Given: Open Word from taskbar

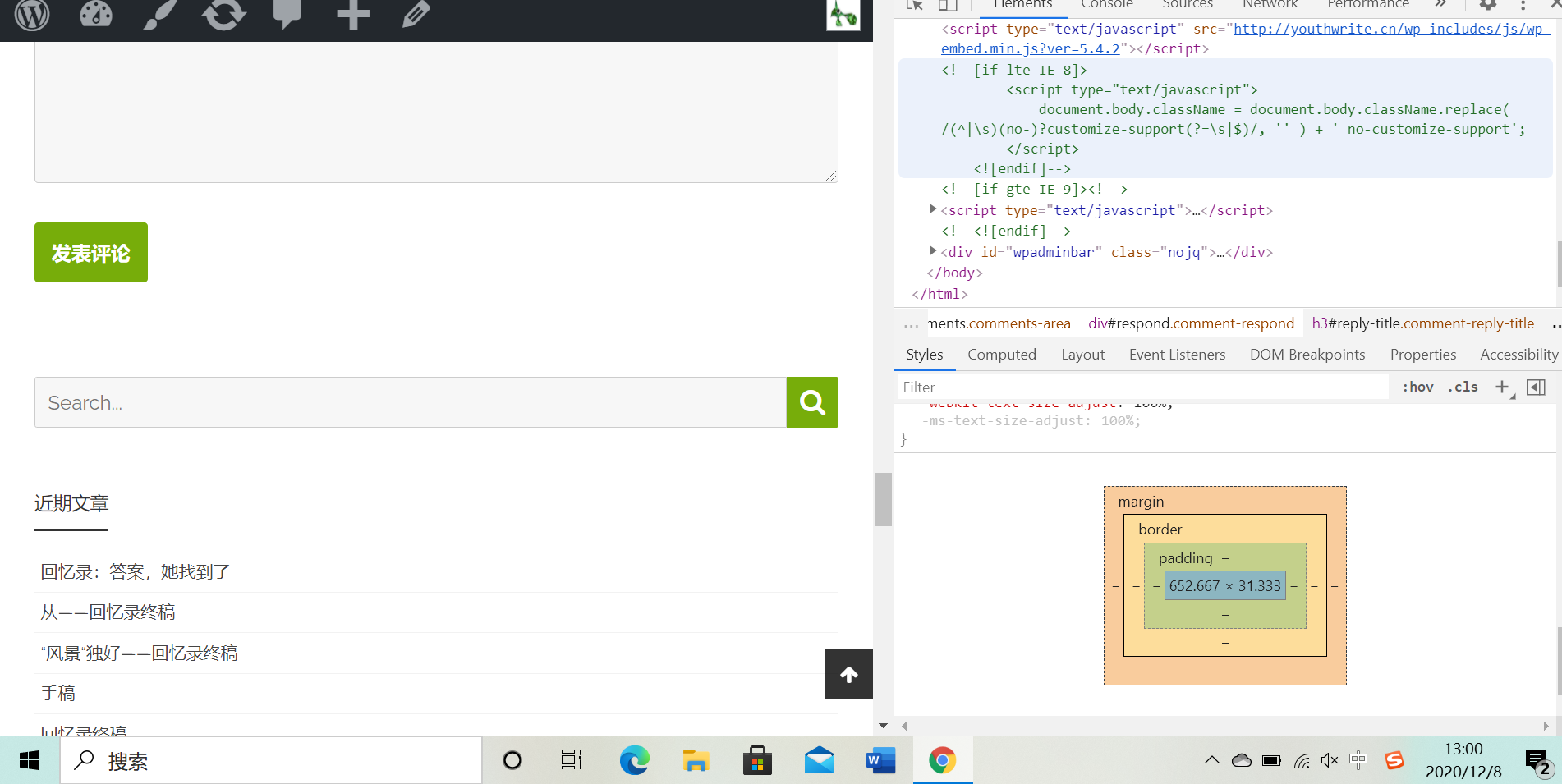Looking at the screenshot, I should [x=880, y=761].
